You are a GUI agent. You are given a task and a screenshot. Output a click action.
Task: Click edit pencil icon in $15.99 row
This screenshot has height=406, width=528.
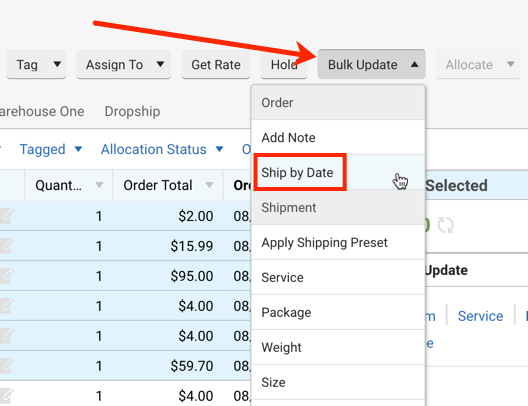[7, 246]
